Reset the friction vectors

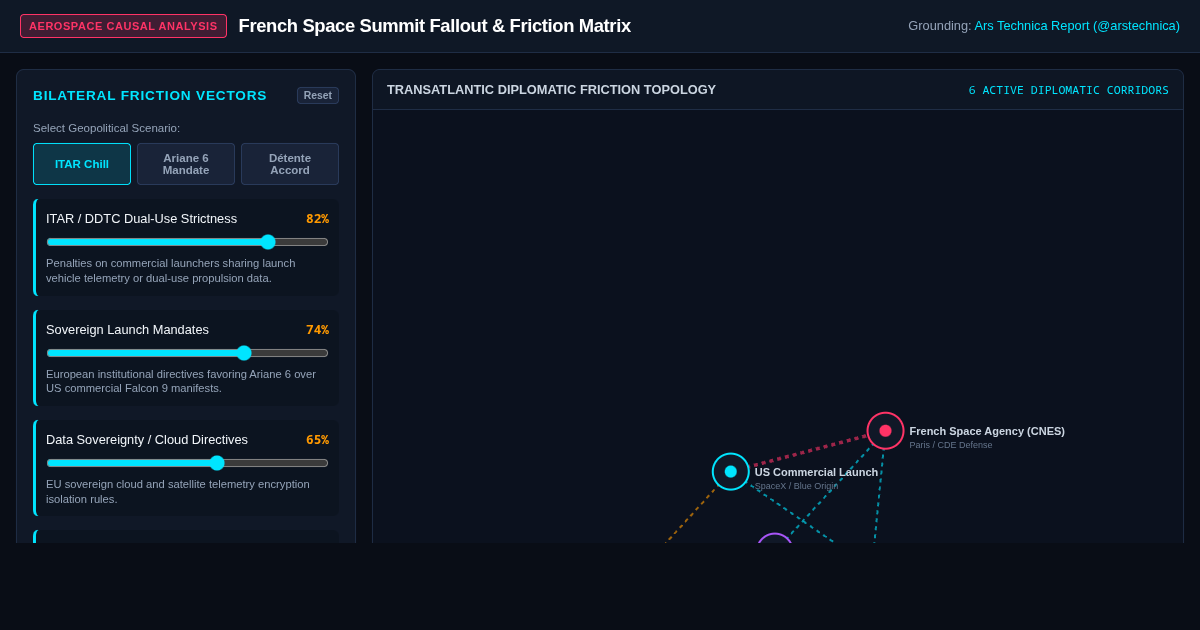point(318,95)
